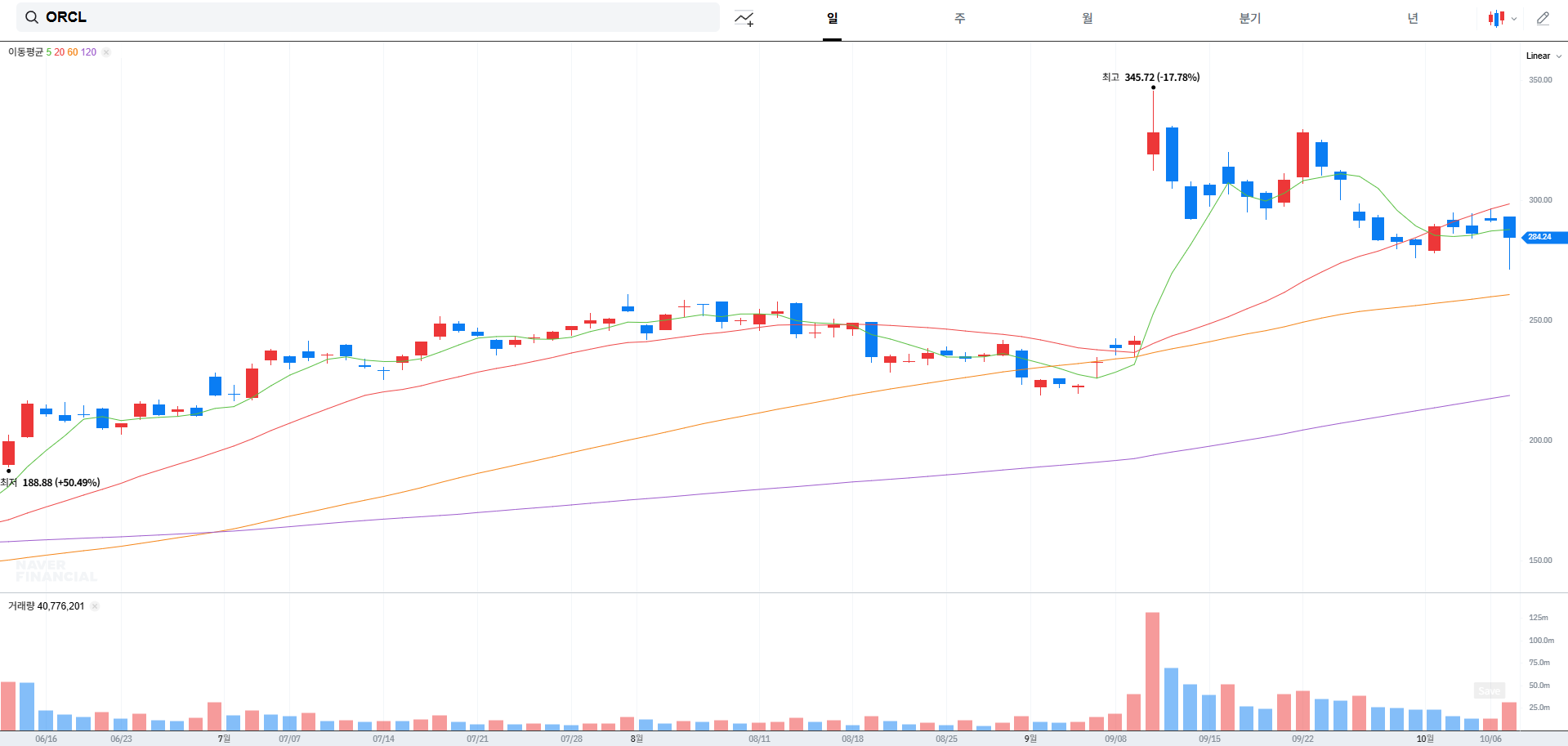Activate the pencil drawing tool icon

click(1543, 18)
